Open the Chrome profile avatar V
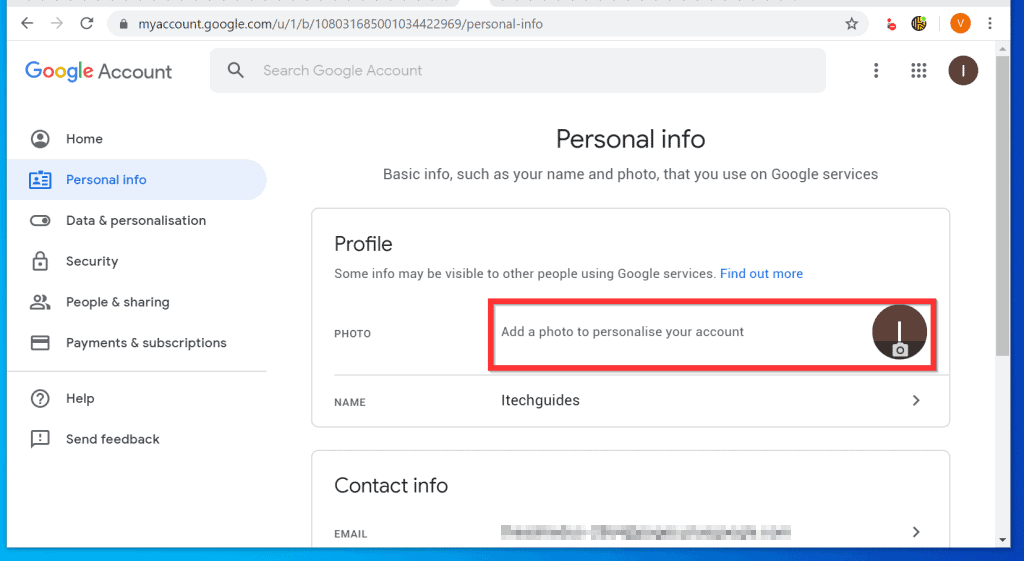The height and width of the screenshot is (561, 1024). tap(960, 24)
